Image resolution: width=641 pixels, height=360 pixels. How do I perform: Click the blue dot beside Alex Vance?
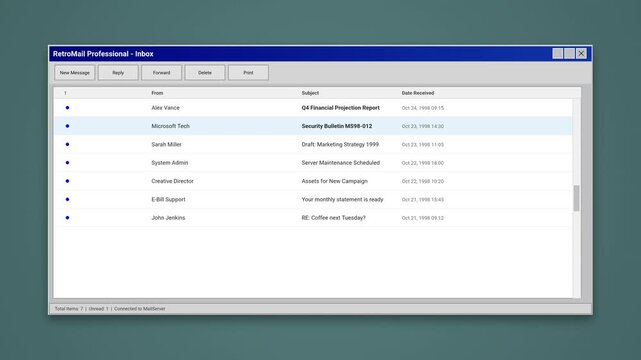tap(67, 108)
